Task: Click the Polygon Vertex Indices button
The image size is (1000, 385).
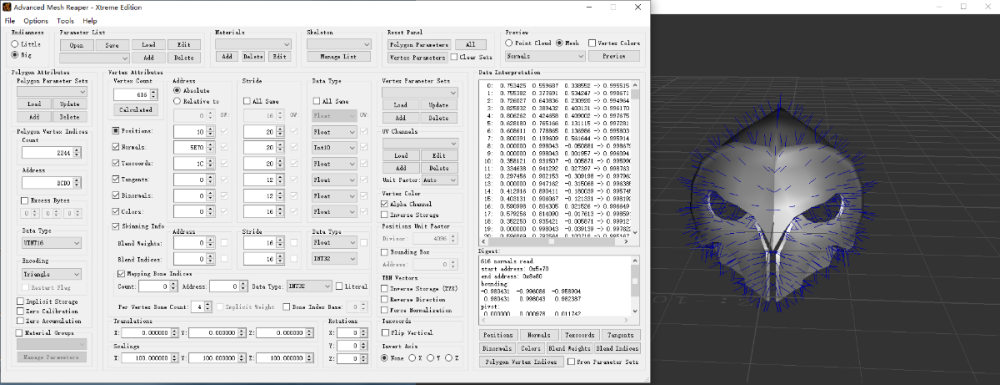Action: pos(520,361)
